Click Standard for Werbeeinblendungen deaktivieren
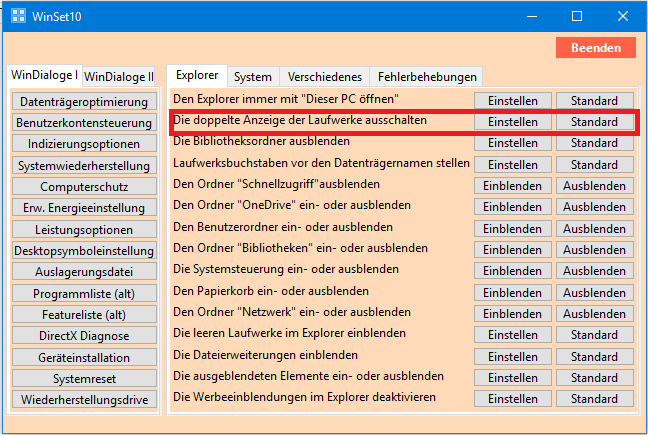The width and height of the screenshot is (648, 435). click(594, 399)
